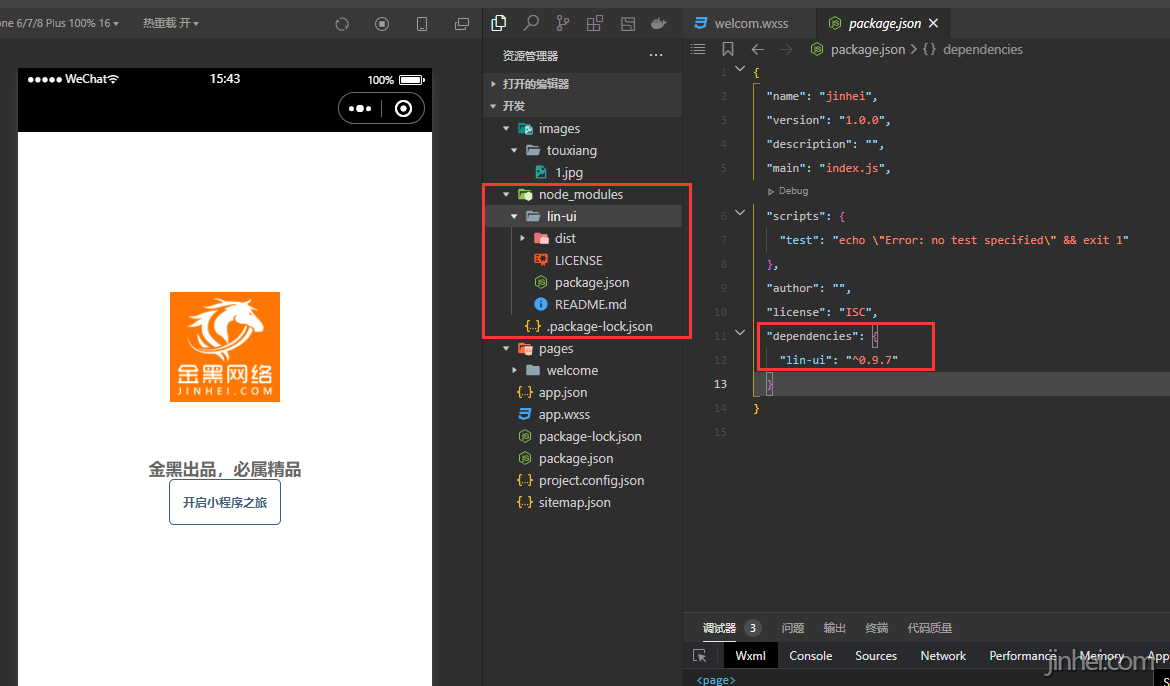This screenshot has width=1170, height=686.
Task: Fold the dependencies block at line 11
Action: (x=739, y=333)
